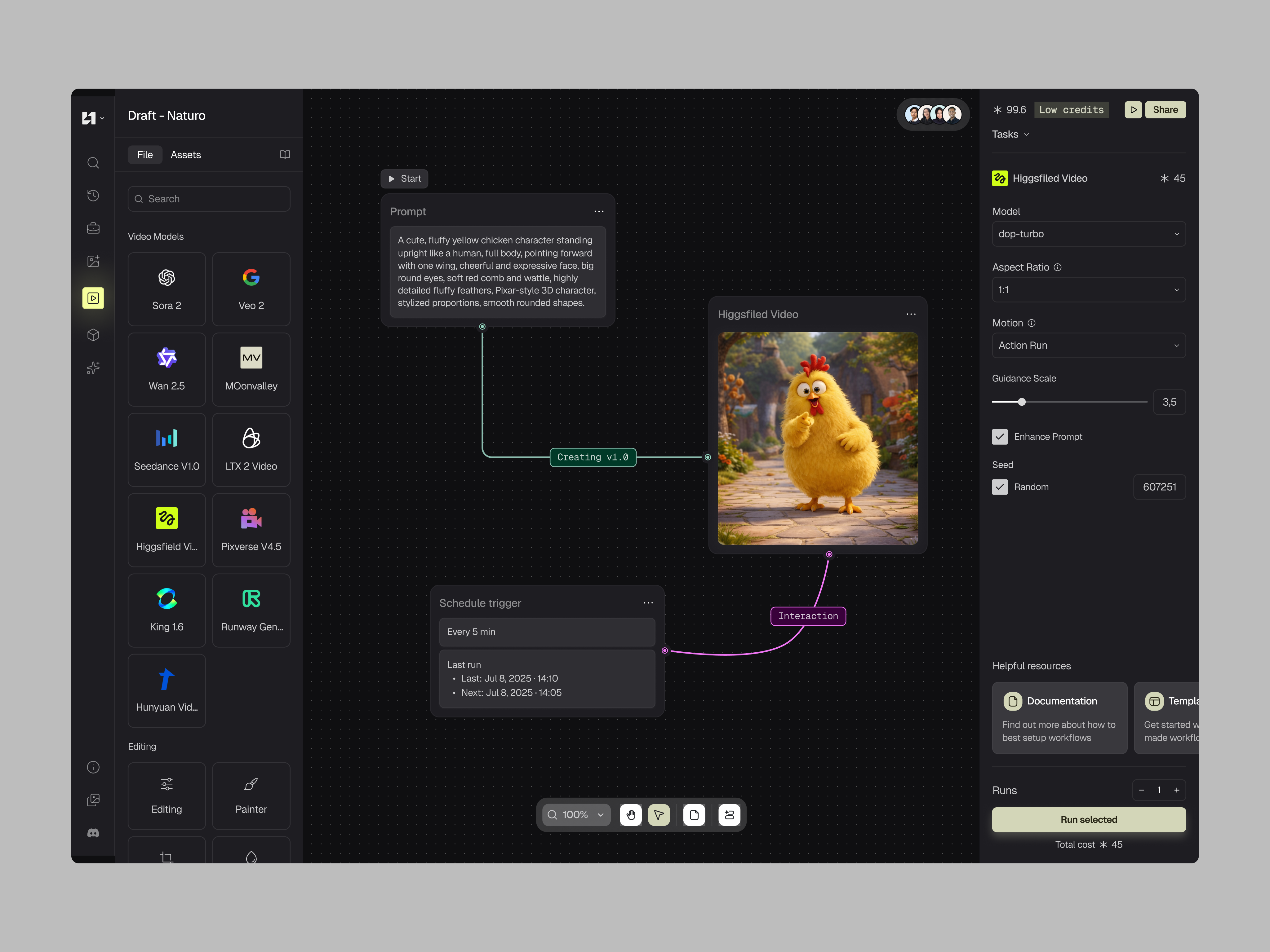Switch to the File tab

pos(145,154)
